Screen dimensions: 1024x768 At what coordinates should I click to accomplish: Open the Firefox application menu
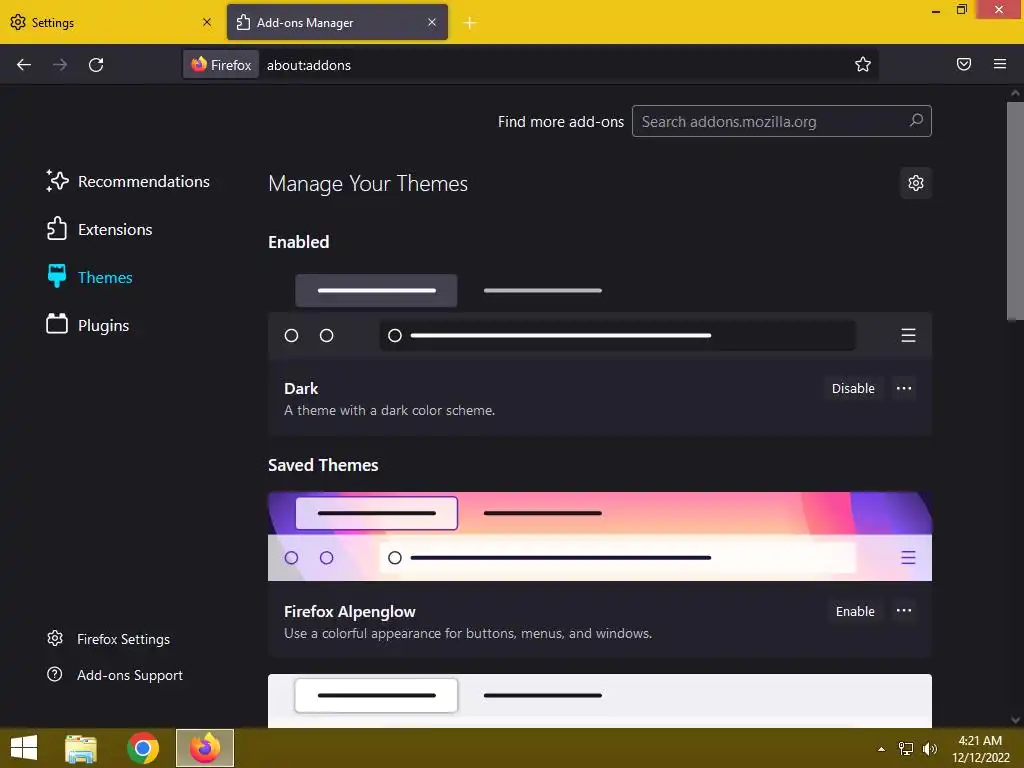(x=1000, y=64)
